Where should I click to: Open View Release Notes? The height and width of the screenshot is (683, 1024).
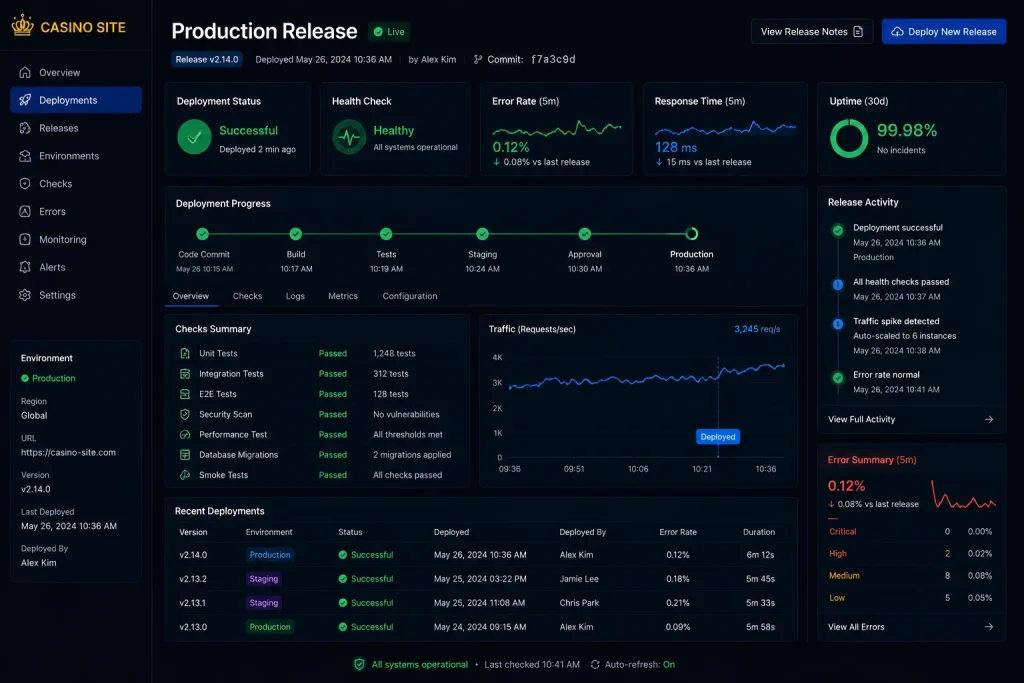pyautogui.click(x=812, y=31)
